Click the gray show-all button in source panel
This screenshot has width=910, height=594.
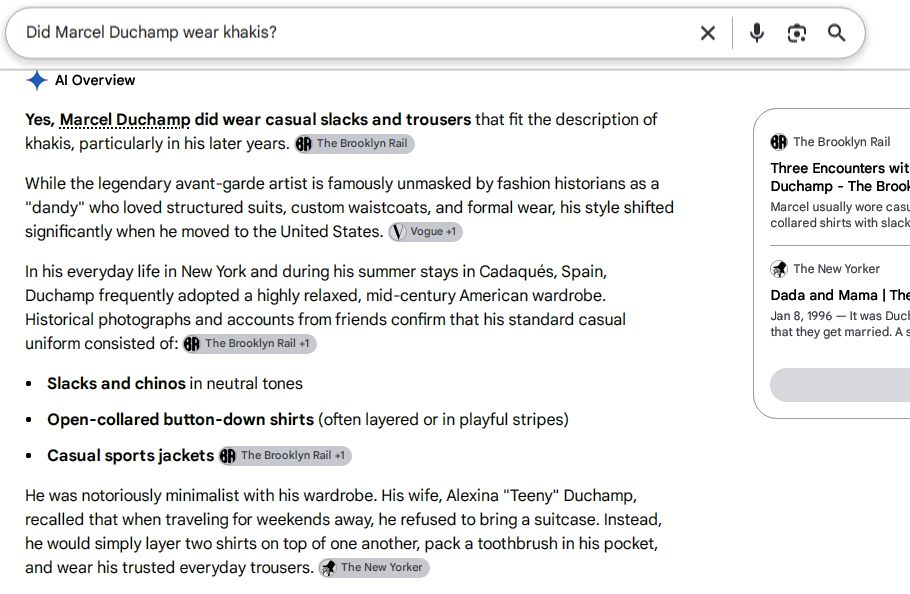click(x=840, y=385)
